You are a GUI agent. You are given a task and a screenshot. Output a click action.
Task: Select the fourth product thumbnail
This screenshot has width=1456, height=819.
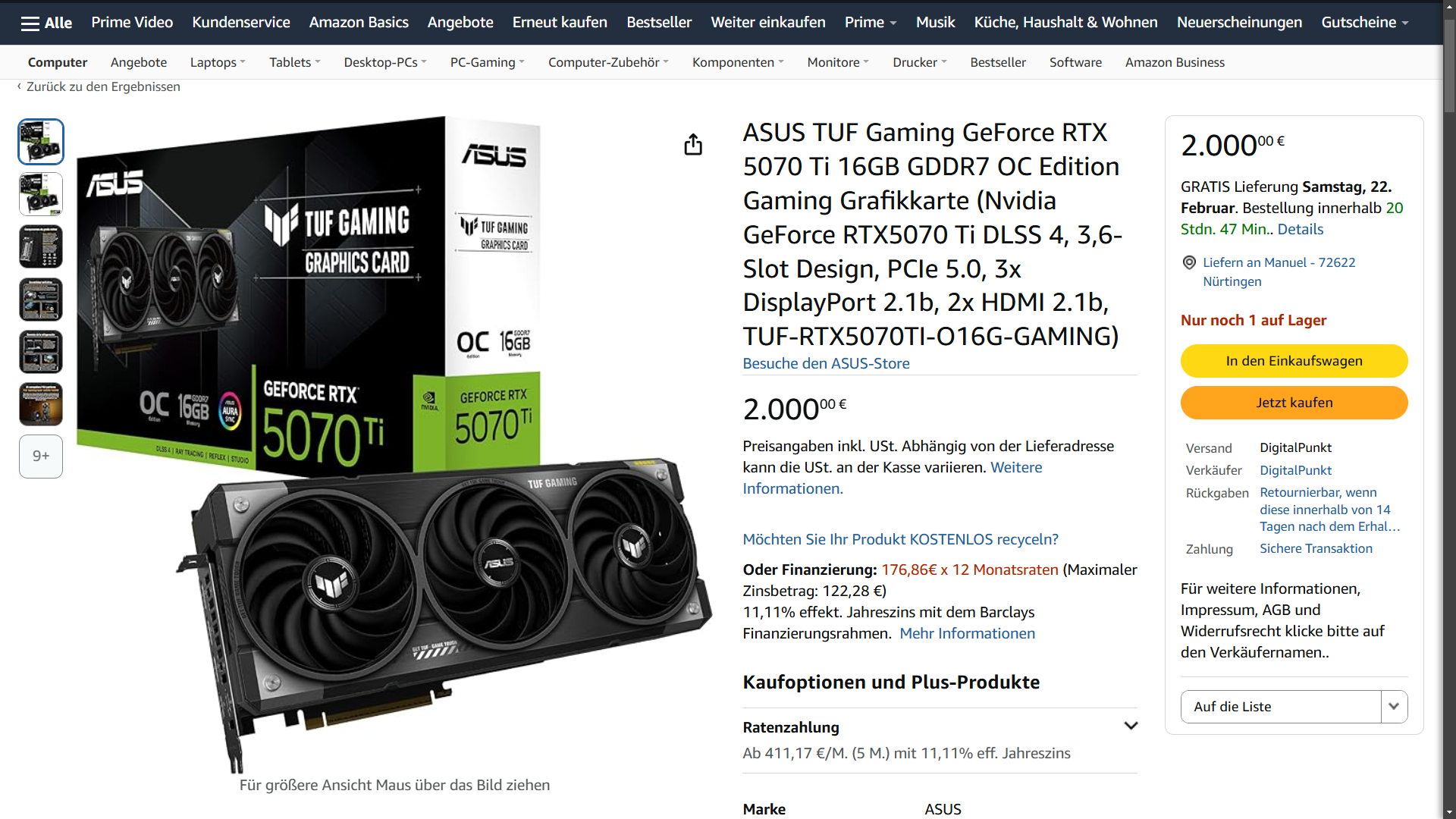coord(41,300)
